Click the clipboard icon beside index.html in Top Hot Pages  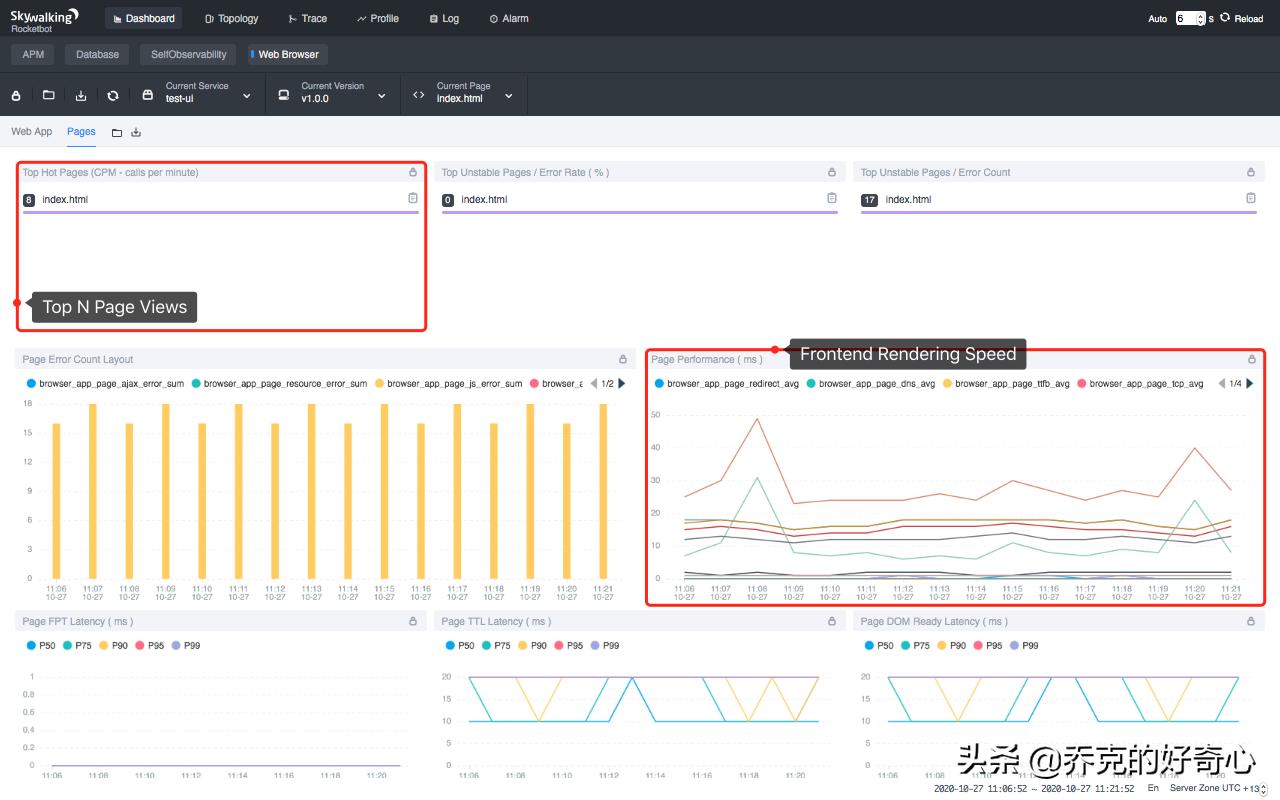pos(411,198)
